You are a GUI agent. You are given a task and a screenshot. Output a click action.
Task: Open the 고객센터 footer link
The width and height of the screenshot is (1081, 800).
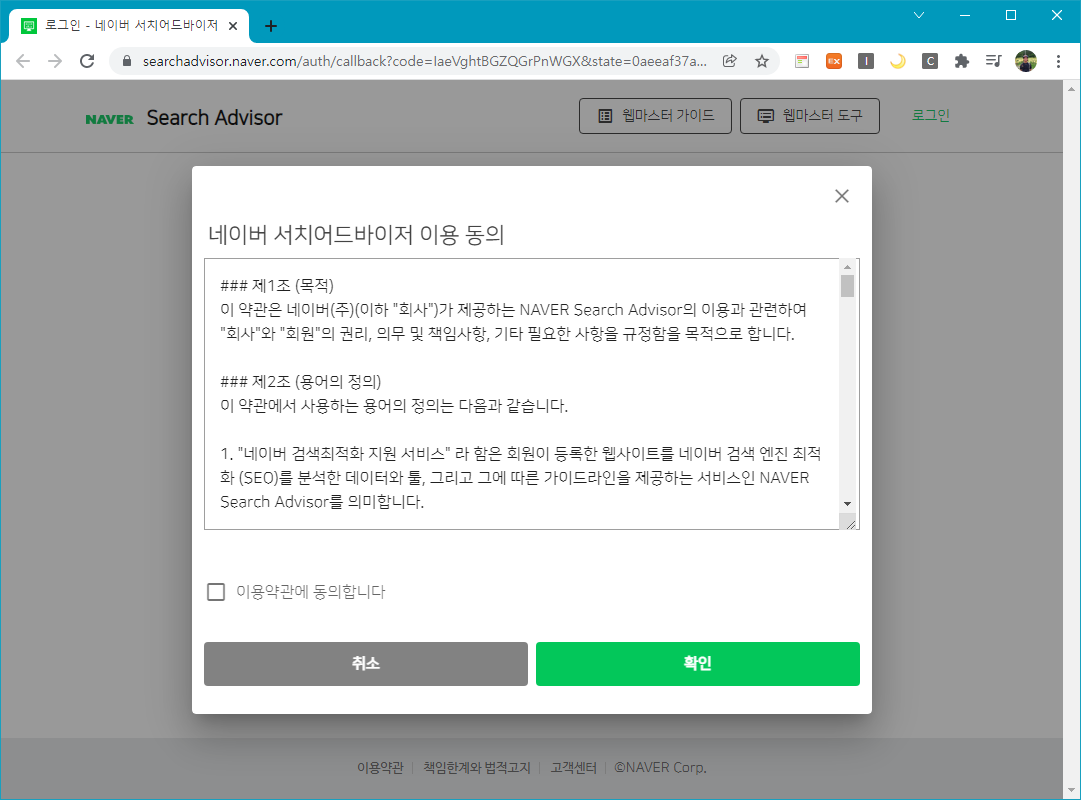click(574, 768)
